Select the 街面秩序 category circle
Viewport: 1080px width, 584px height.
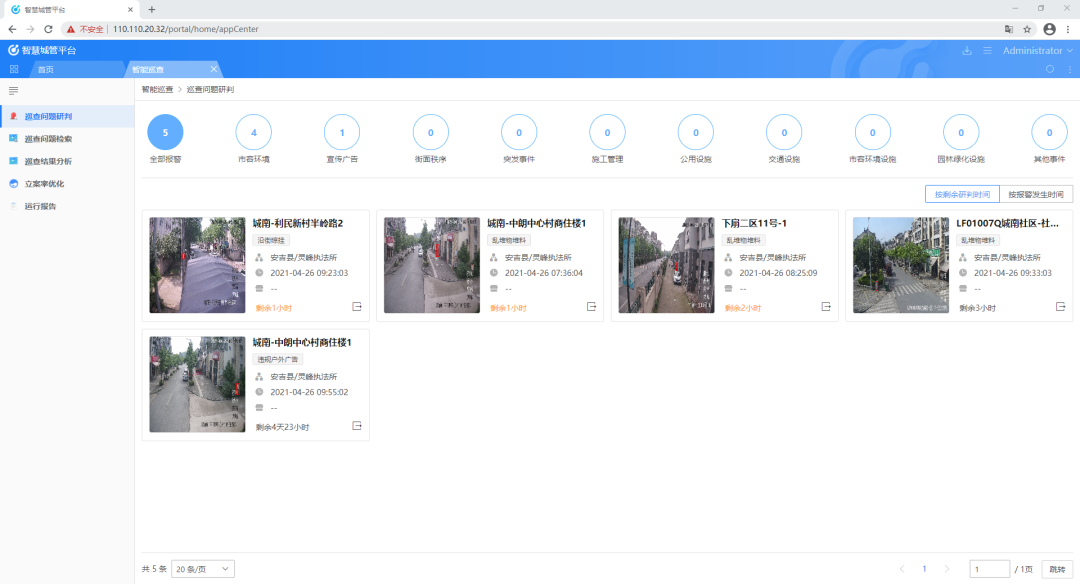[x=430, y=132]
